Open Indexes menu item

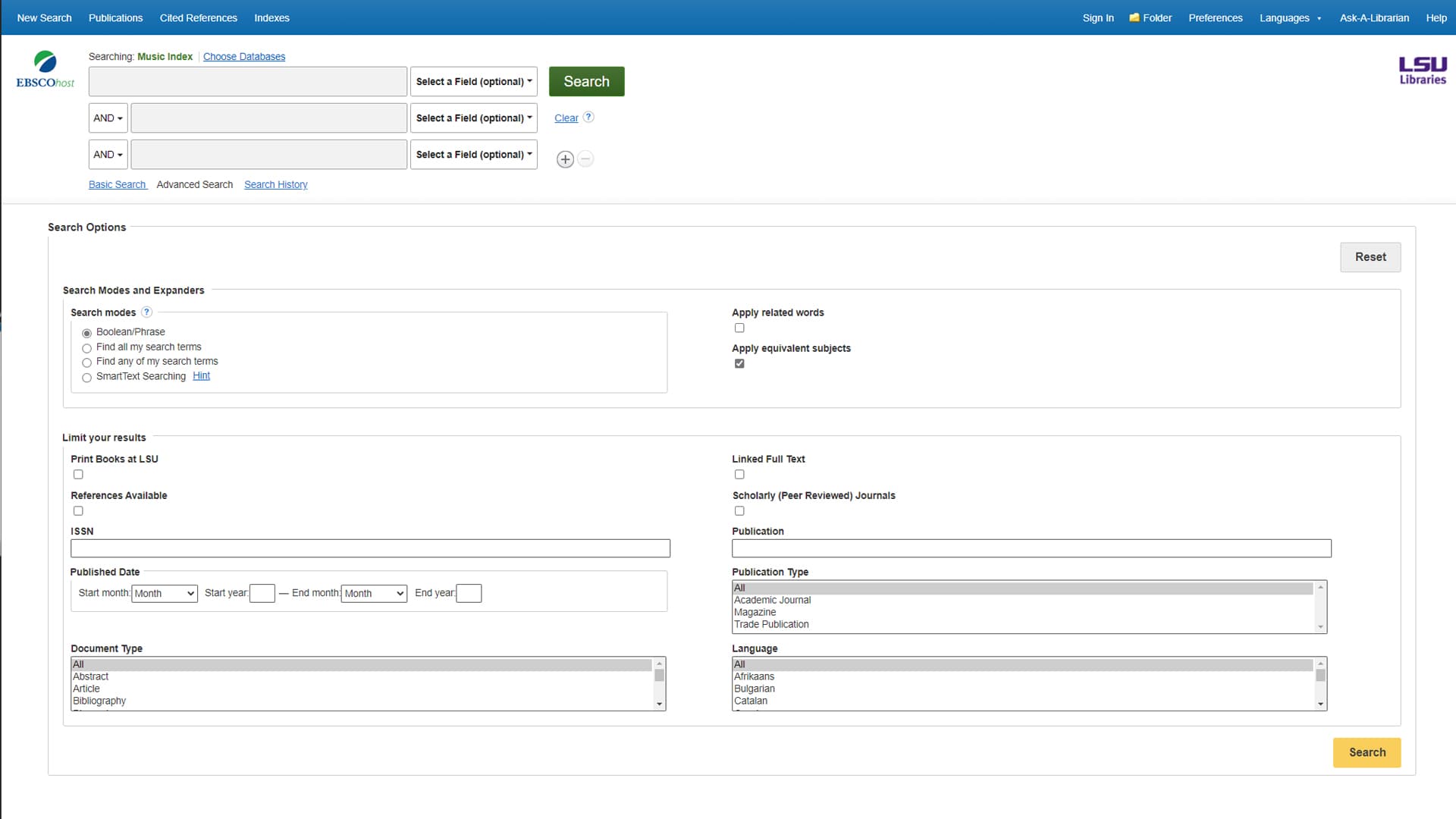[271, 17]
